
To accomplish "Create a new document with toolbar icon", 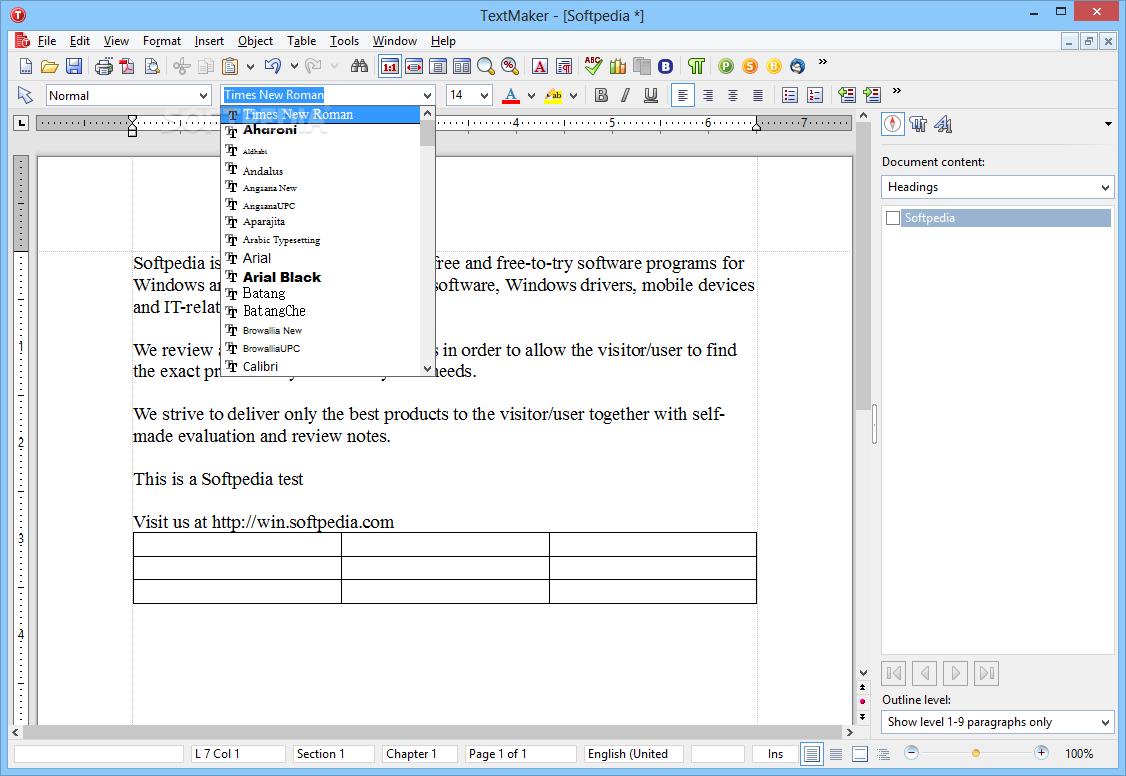I will click(26, 67).
